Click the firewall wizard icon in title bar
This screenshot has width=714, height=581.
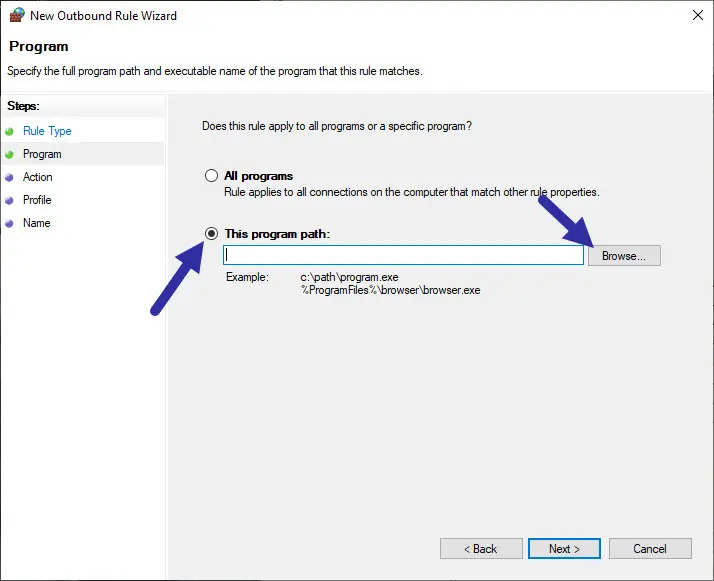(17, 15)
